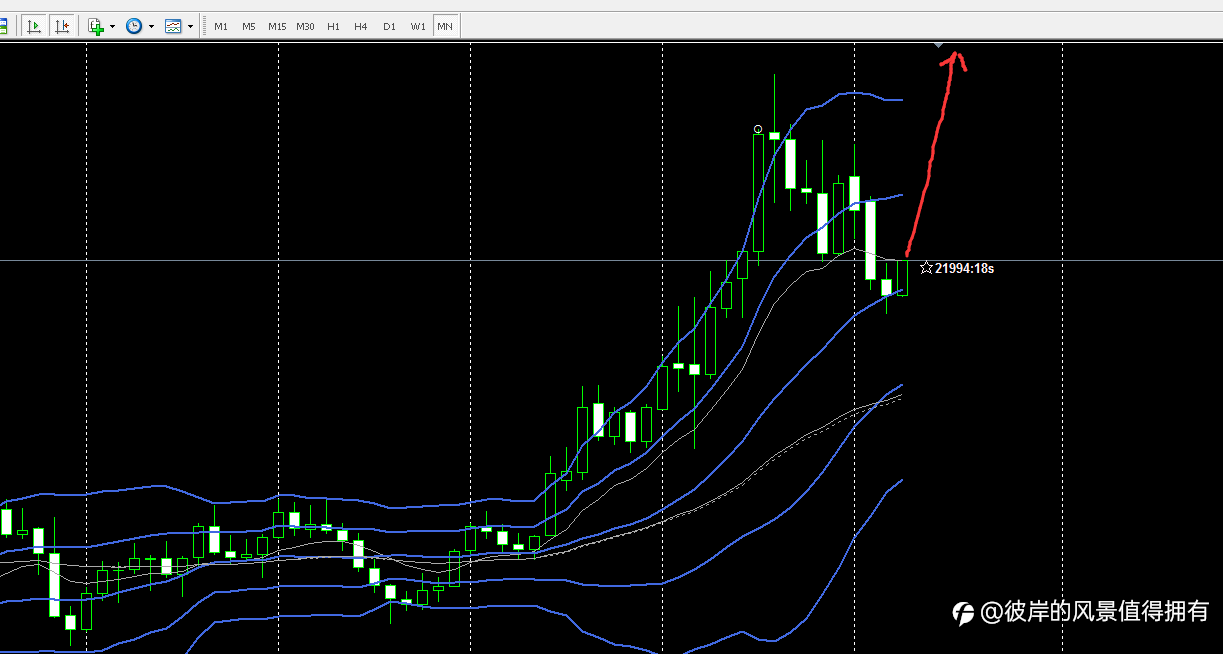This screenshot has width=1223, height=654.
Task: Click the 21994 current price label
Action: tap(964, 268)
